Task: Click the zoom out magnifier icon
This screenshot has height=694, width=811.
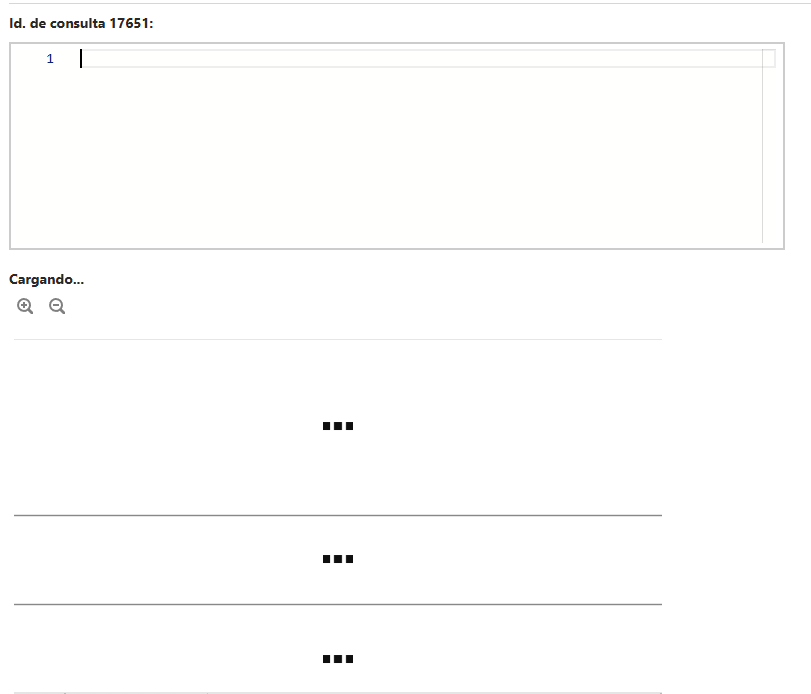Action: pos(57,306)
